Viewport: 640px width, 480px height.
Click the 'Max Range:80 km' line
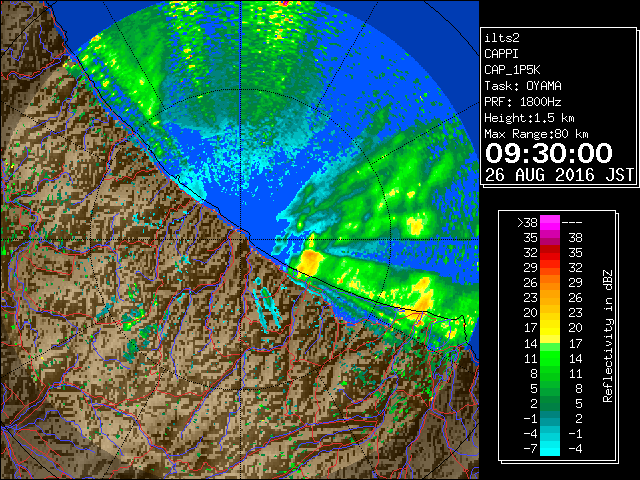(x=536, y=134)
